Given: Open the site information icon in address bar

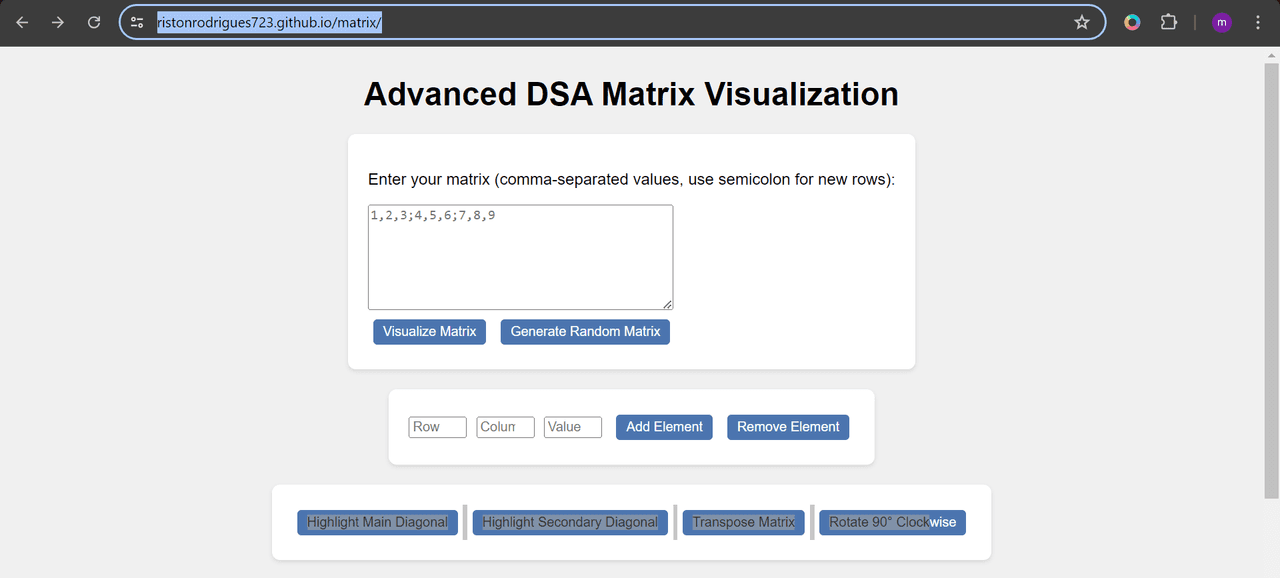Looking at the screenshot, I should pos(138,22).
